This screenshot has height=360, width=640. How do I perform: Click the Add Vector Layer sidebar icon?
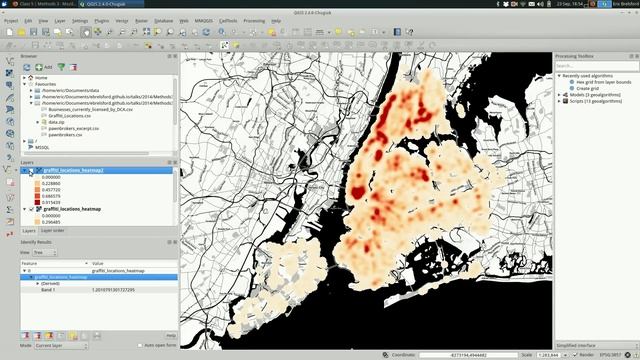[x=10, y=61]
